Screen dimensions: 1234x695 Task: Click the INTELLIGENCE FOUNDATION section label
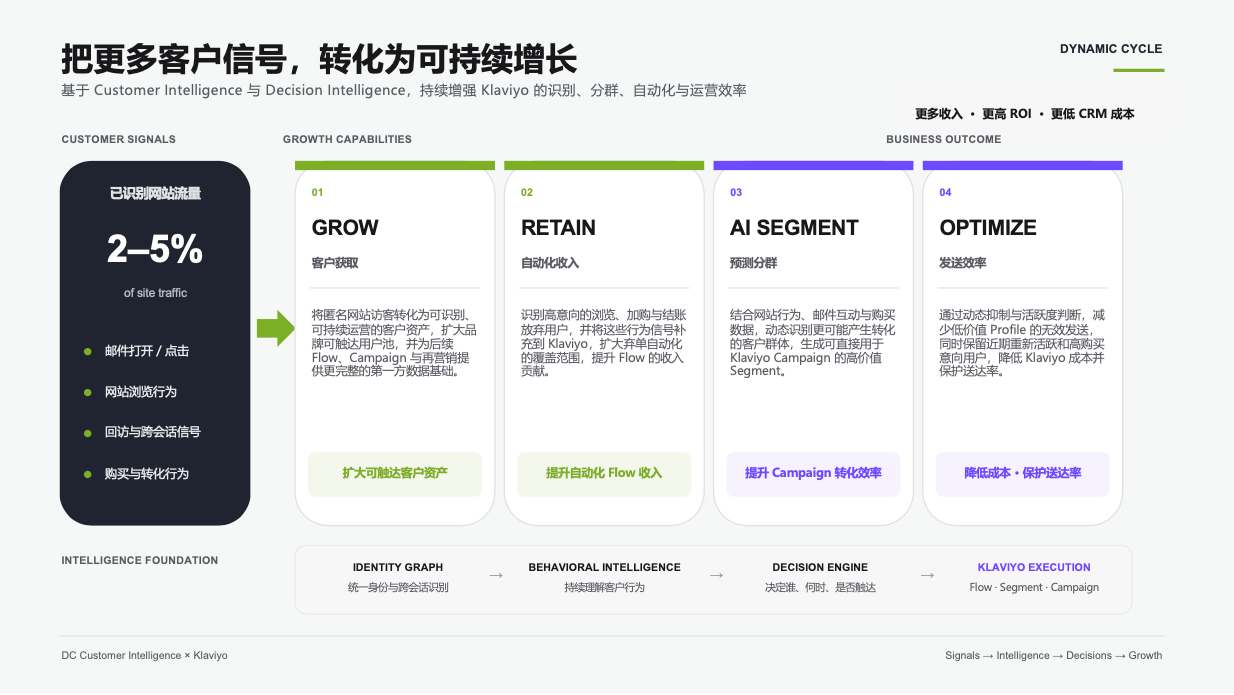point(139,560)
